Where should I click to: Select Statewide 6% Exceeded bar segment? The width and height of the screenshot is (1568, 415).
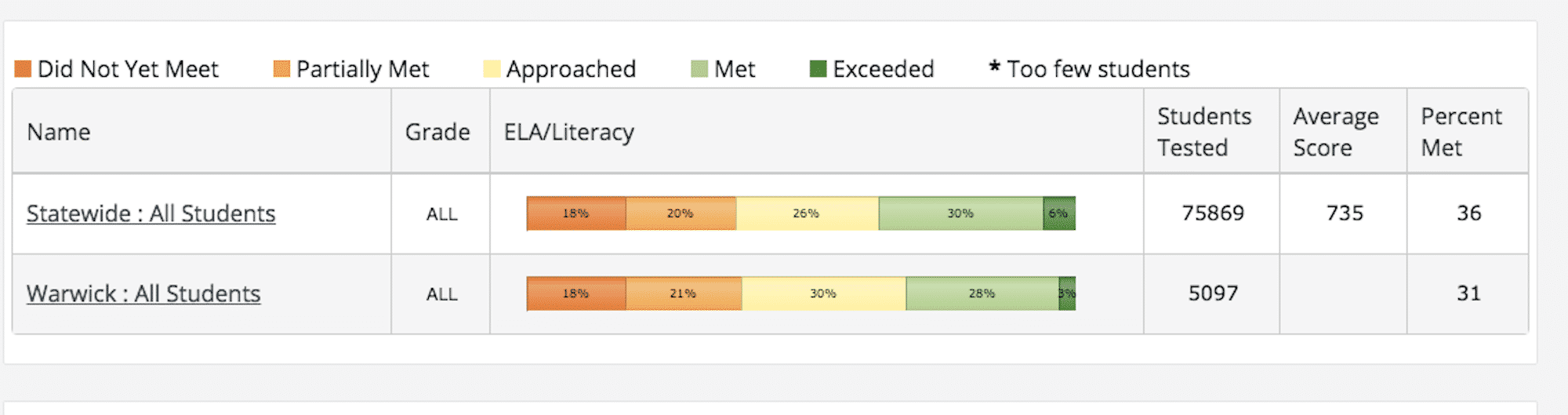1059,213
